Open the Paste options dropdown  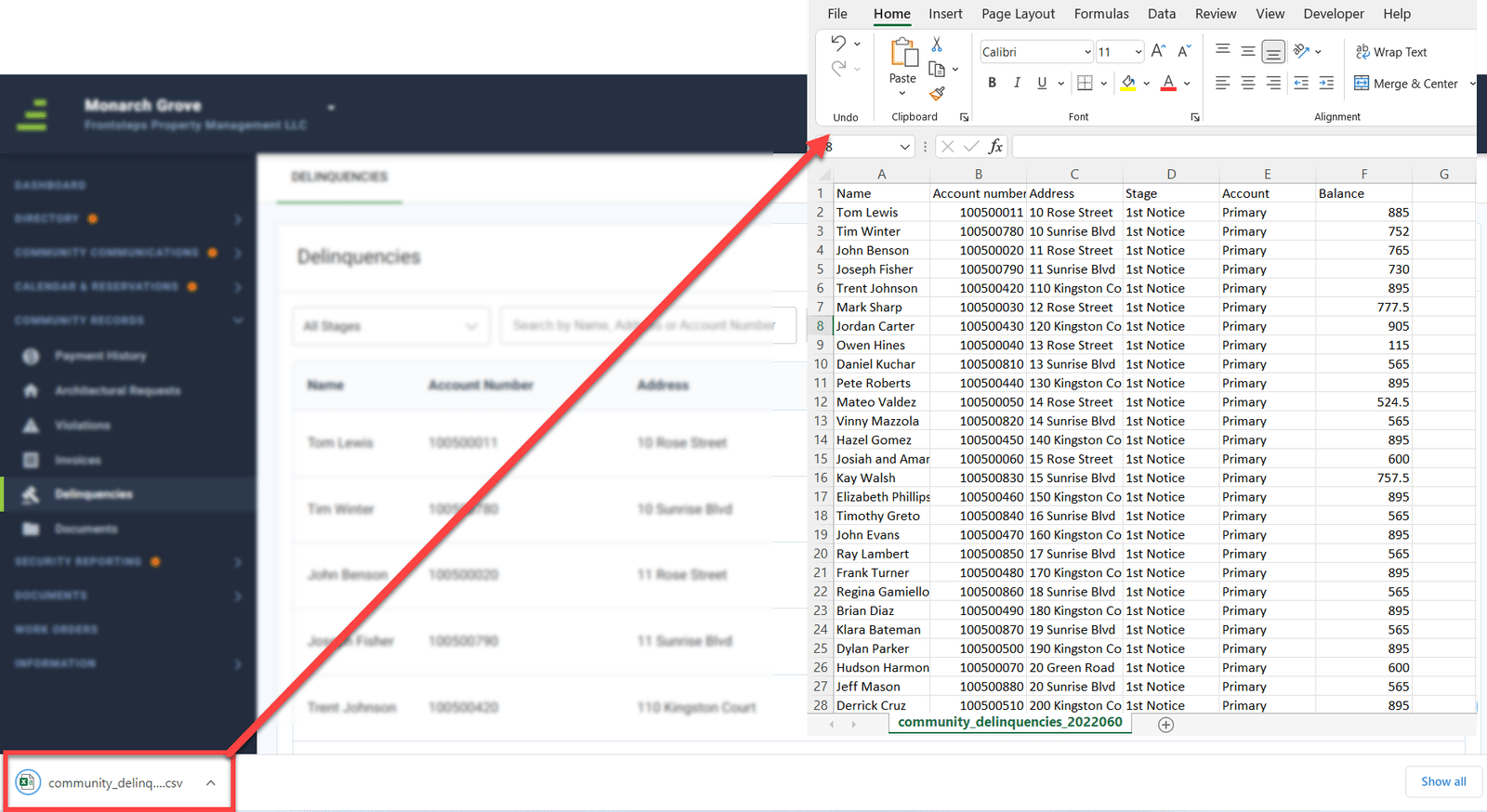pos(902,93)
